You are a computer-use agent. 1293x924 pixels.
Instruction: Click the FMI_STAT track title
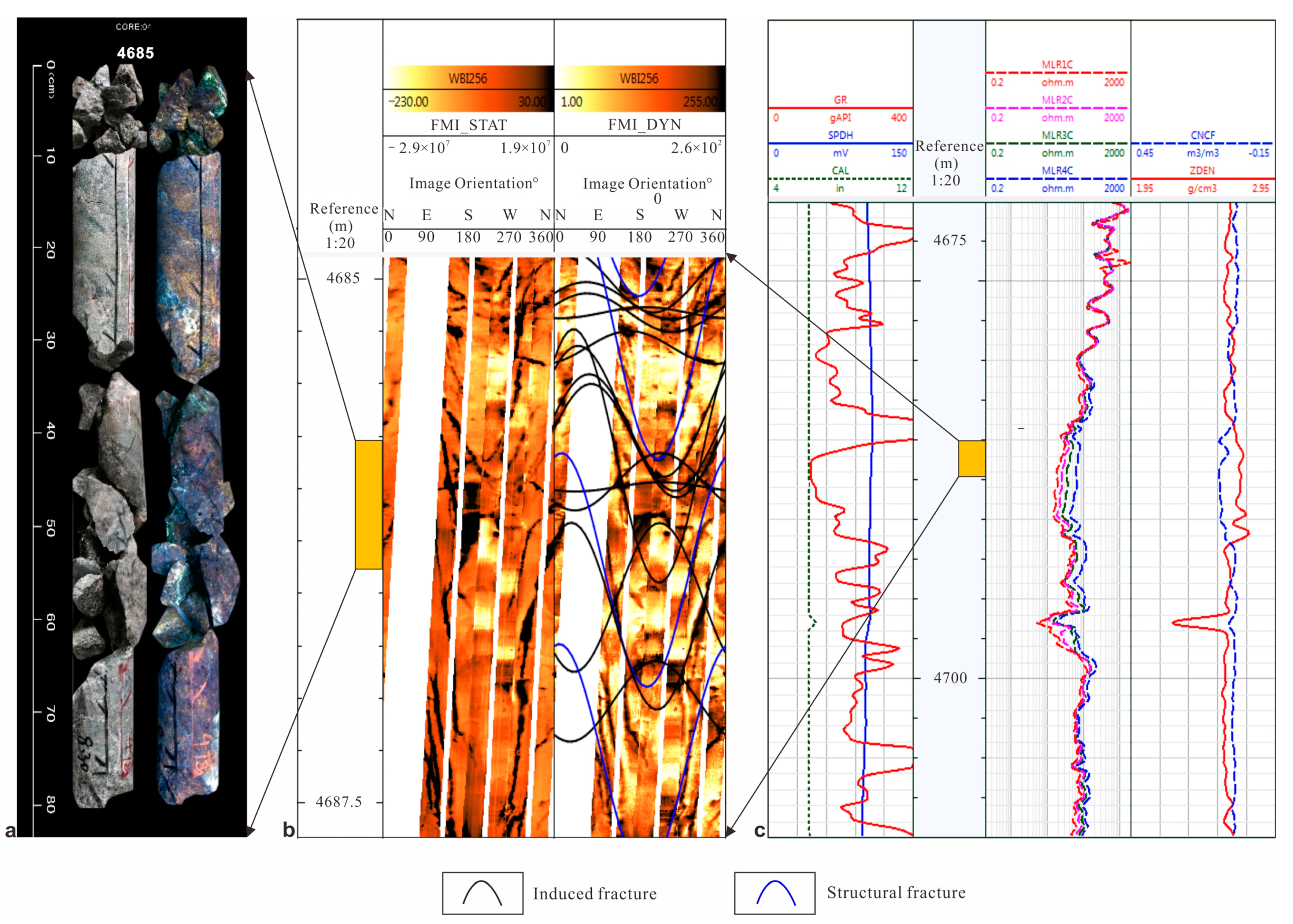pyautogui.click(x=468, y=124)
